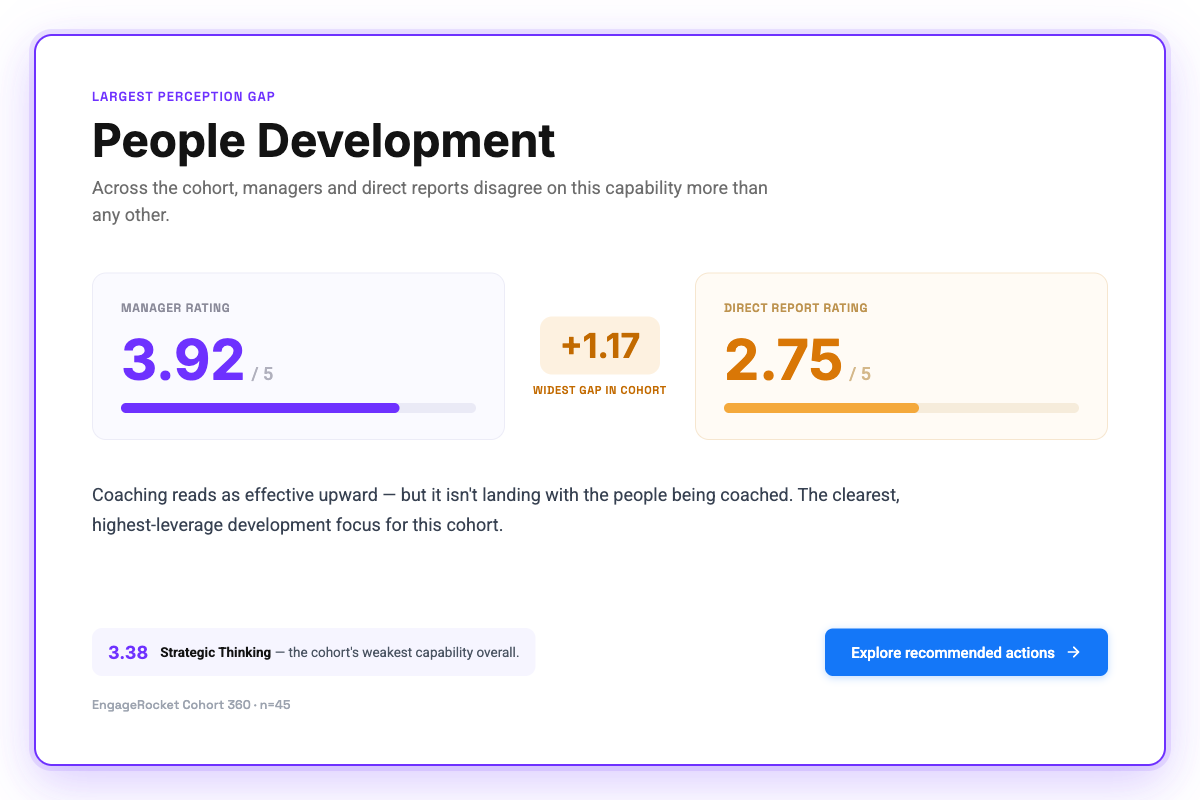Click Explore recommended actions button
This screenshot has height=800, width=1200.
[966, 652]
